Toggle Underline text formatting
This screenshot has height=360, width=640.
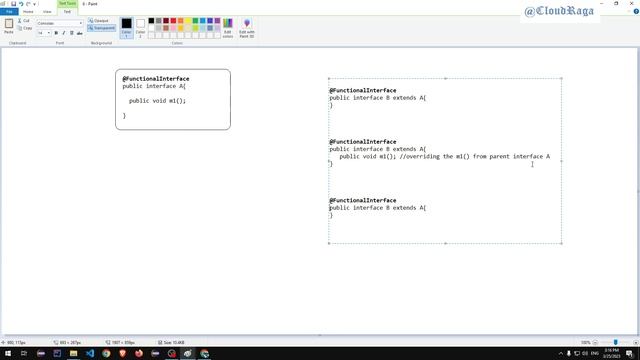(x=71, y=33)
